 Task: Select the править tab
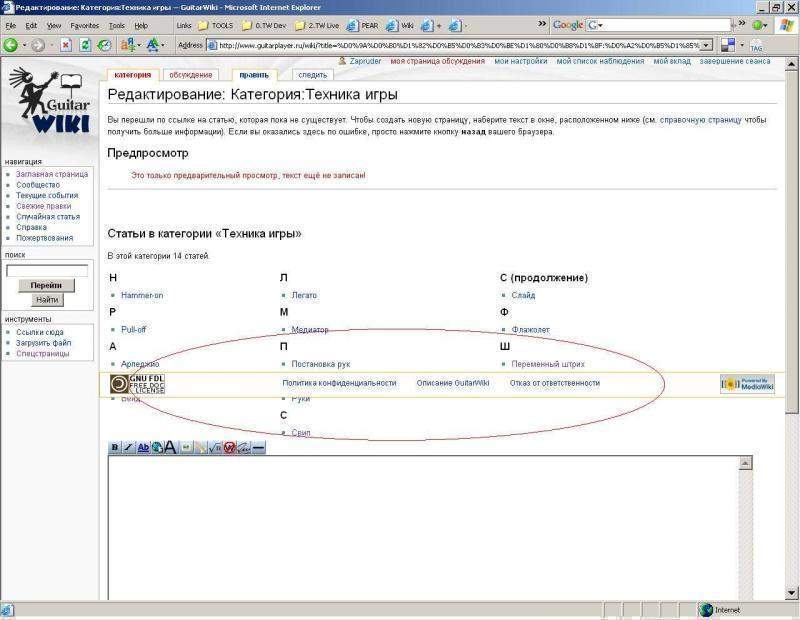pos(254,75)
